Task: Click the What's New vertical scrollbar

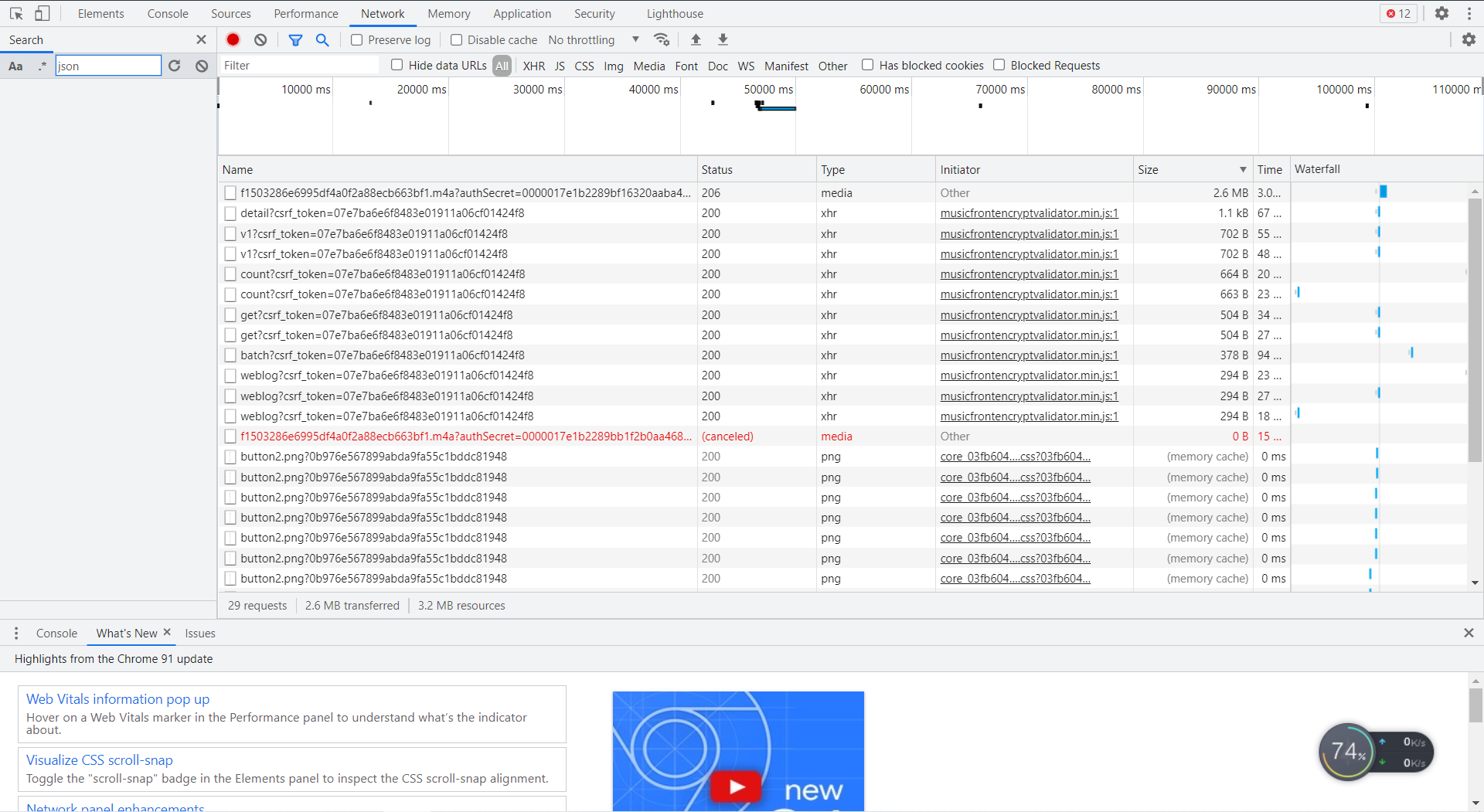Action: (1475, 705)
